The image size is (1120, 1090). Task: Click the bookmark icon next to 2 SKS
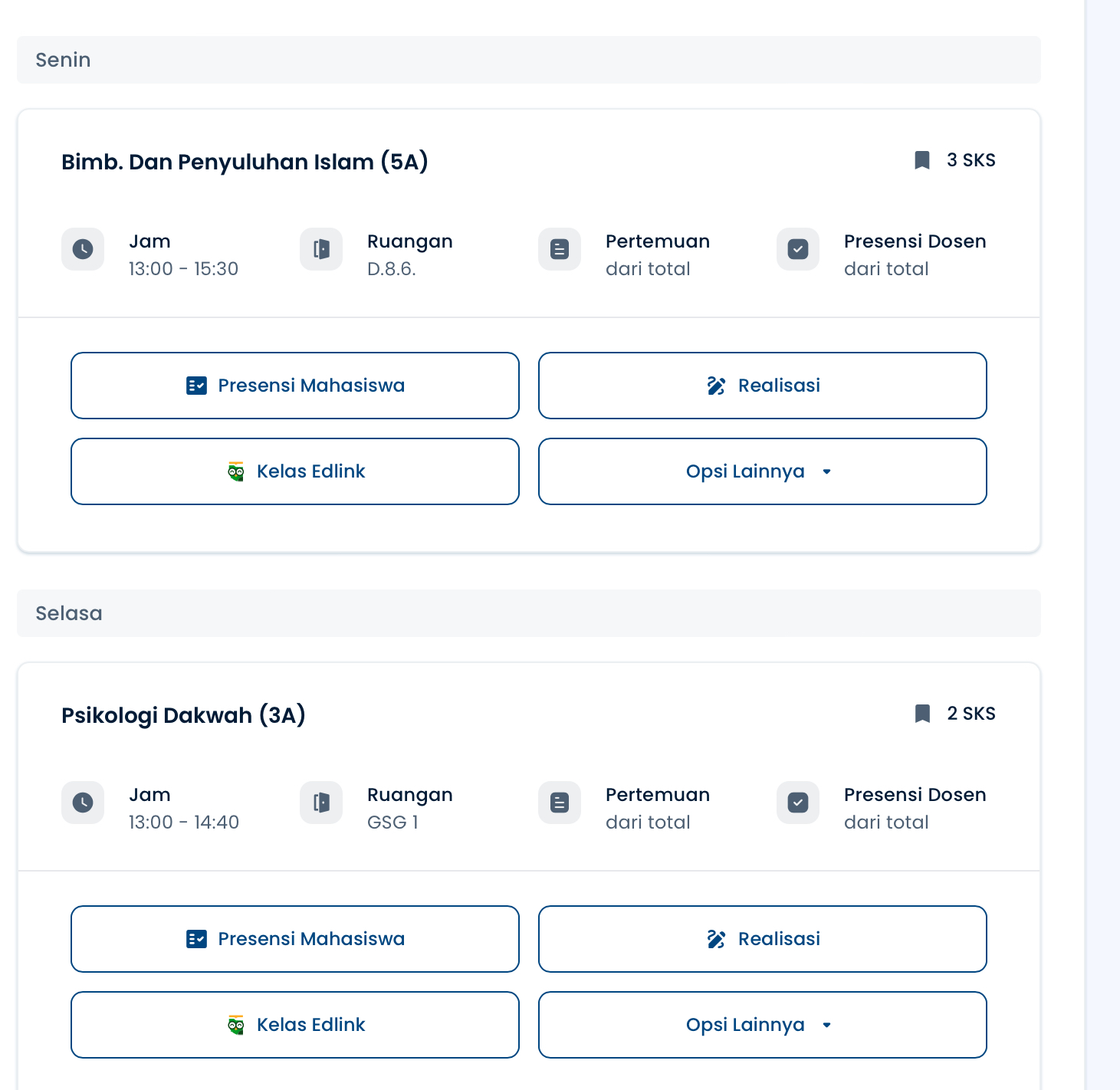pos(922,714)
